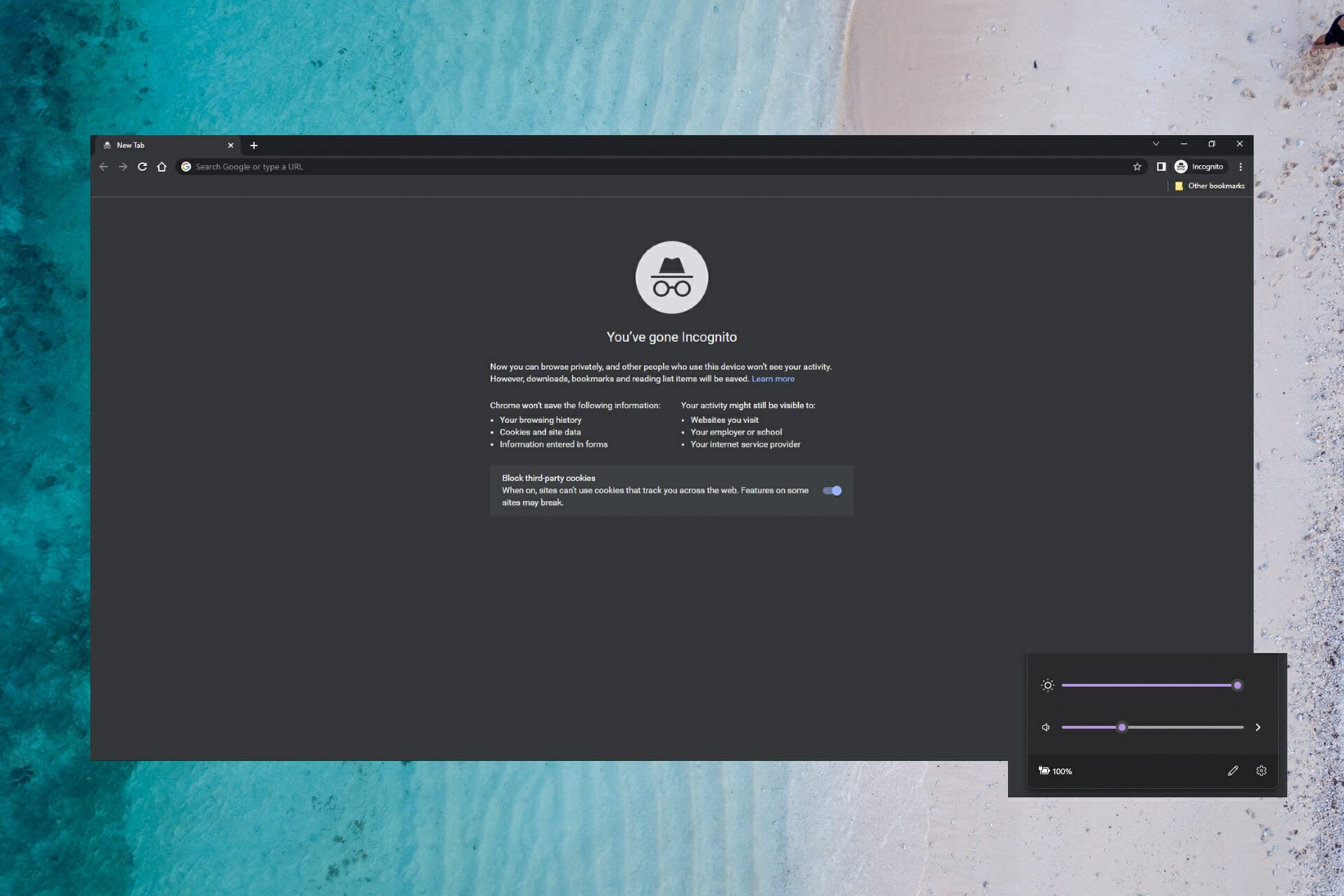Adjust the volume slider
Screen dimensions: 1344x896
pyautogui.click(x=1152, y=727)
